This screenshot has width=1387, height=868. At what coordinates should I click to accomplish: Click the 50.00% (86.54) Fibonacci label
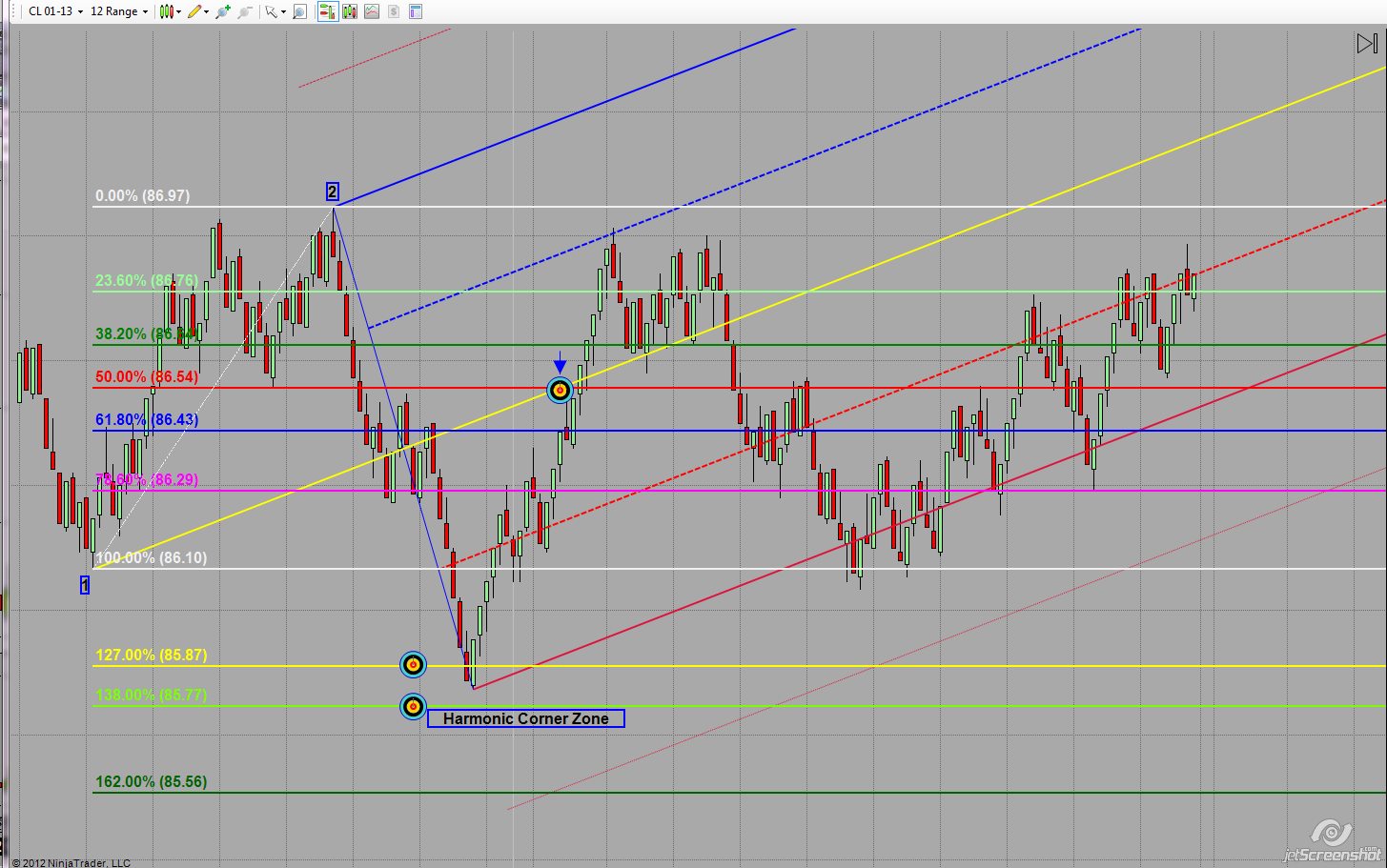[x=147, y=376]
